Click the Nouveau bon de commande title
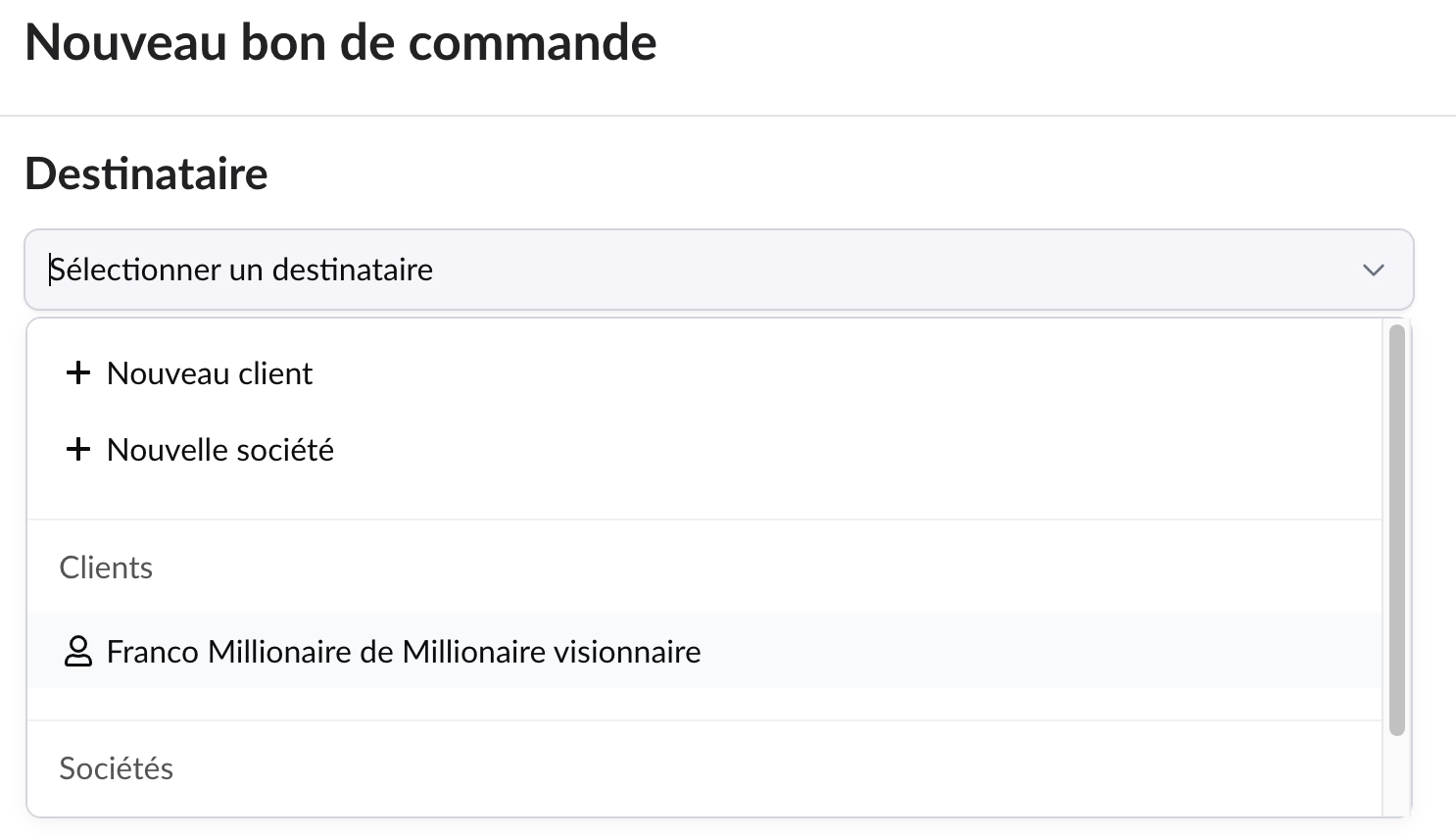 340,42
